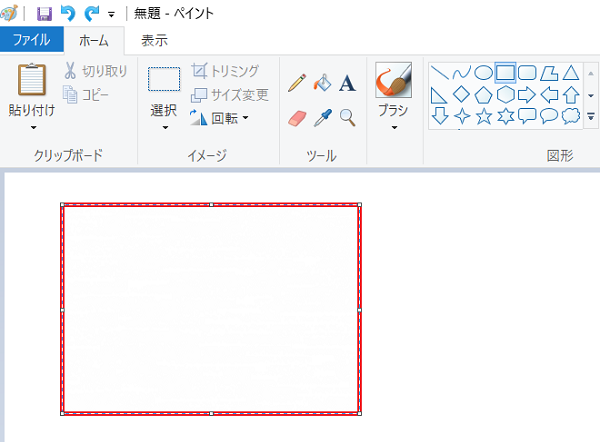Click the トリミング crop button
Image resolution: width=600 pixels, height=442 pixels.
pos(225,71)
